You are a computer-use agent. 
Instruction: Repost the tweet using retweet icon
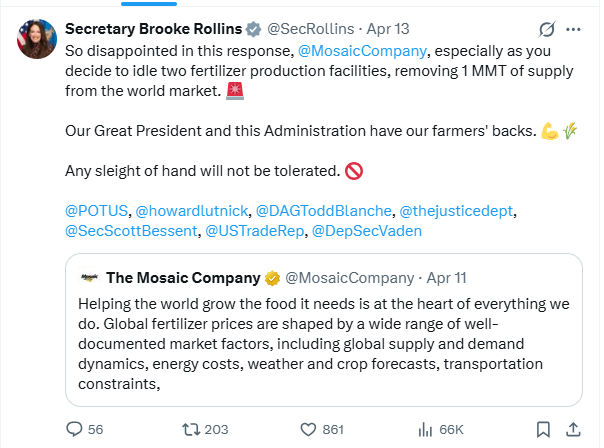click(189, 429)
